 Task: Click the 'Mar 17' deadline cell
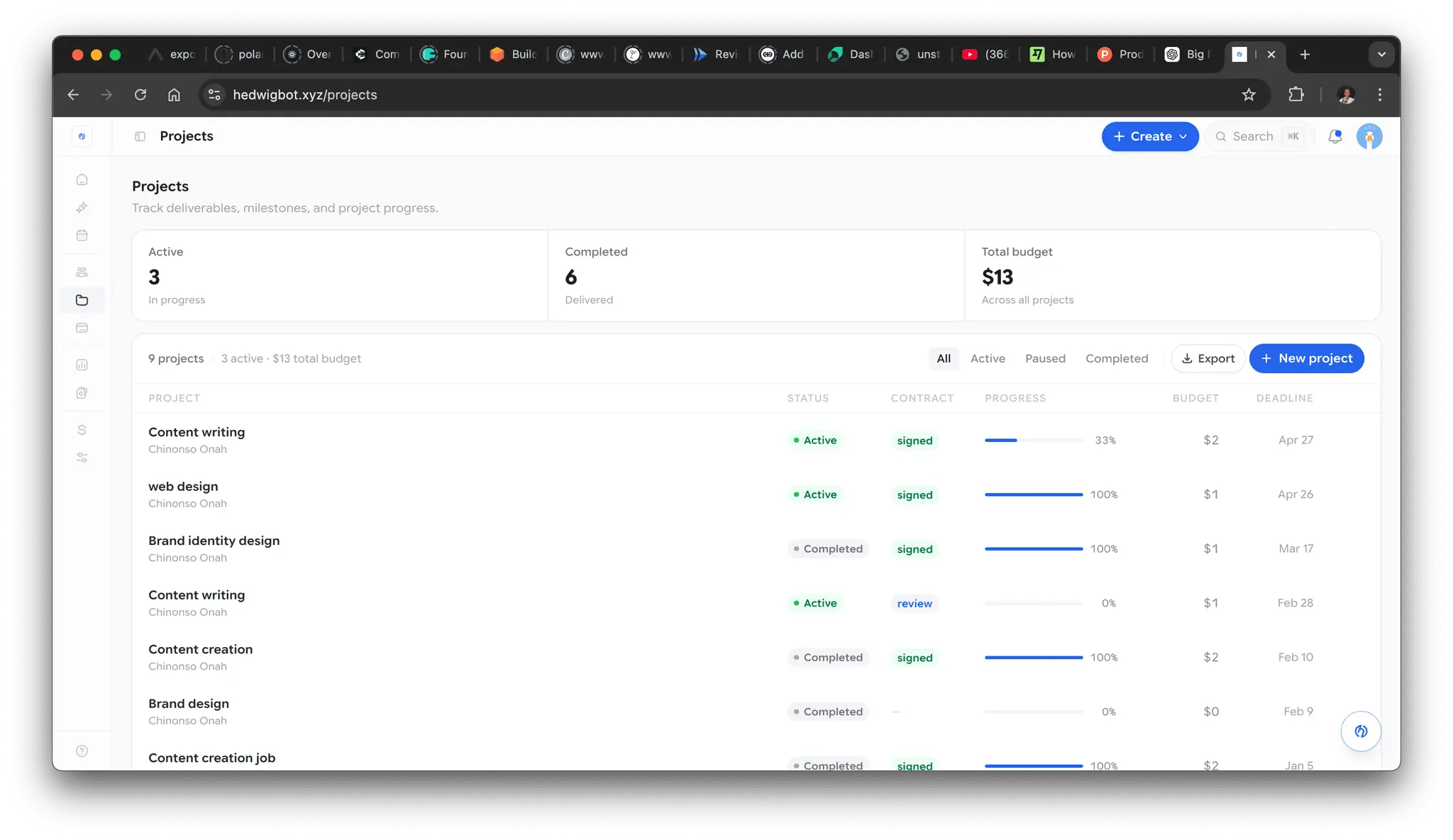click(x=1295, y=549)
